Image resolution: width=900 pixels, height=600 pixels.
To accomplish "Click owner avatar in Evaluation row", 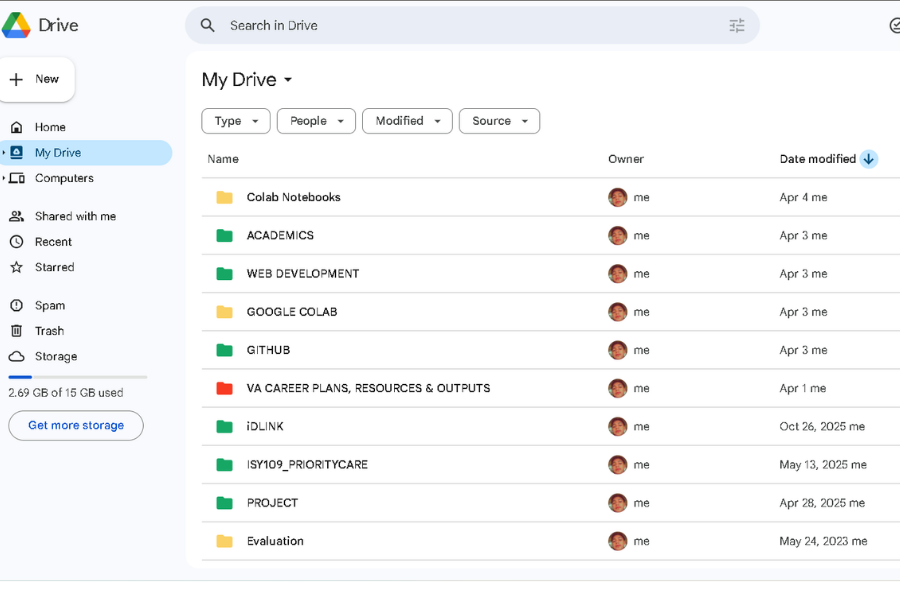I will 618,541.
